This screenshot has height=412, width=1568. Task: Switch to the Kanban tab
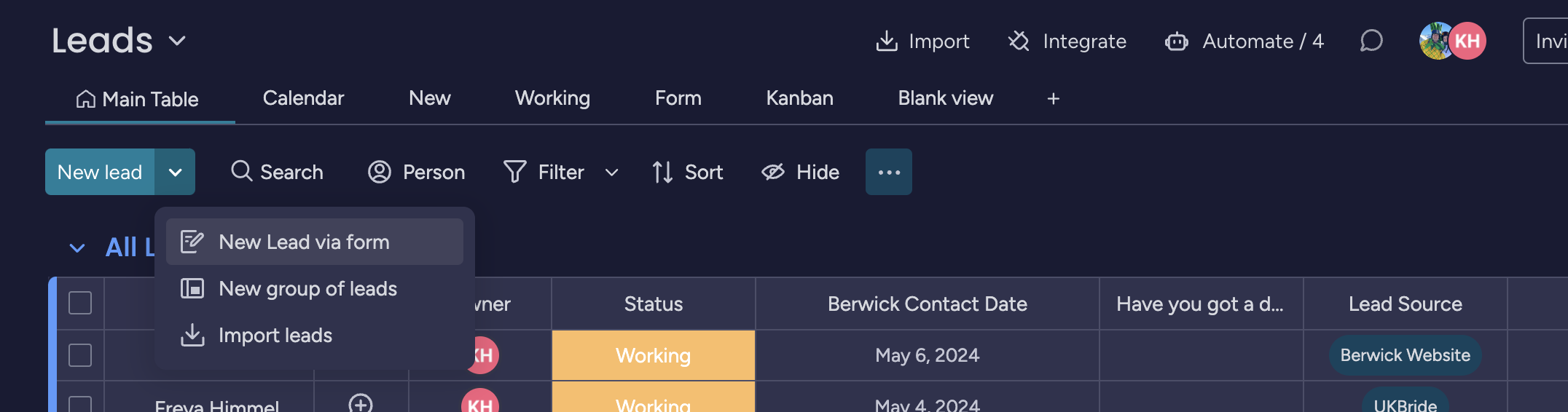point(799,98)
